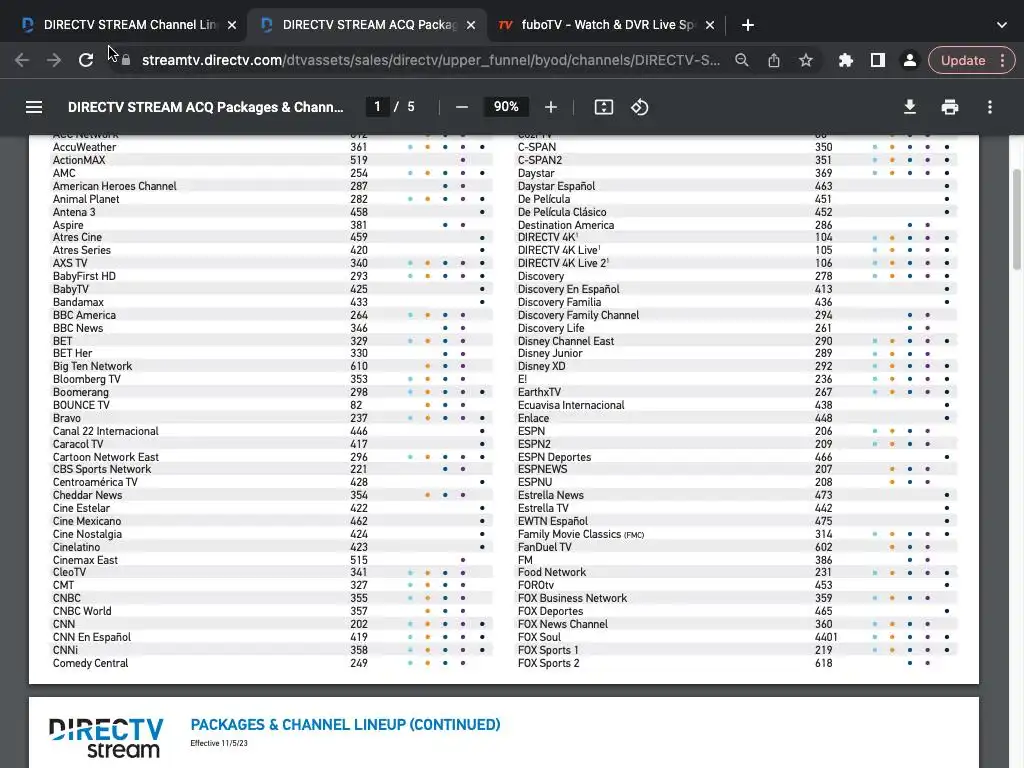The height and width of the screenshot is (768, 1024).
Task: Zoom out of the PDF
Action: coord(462,107)
